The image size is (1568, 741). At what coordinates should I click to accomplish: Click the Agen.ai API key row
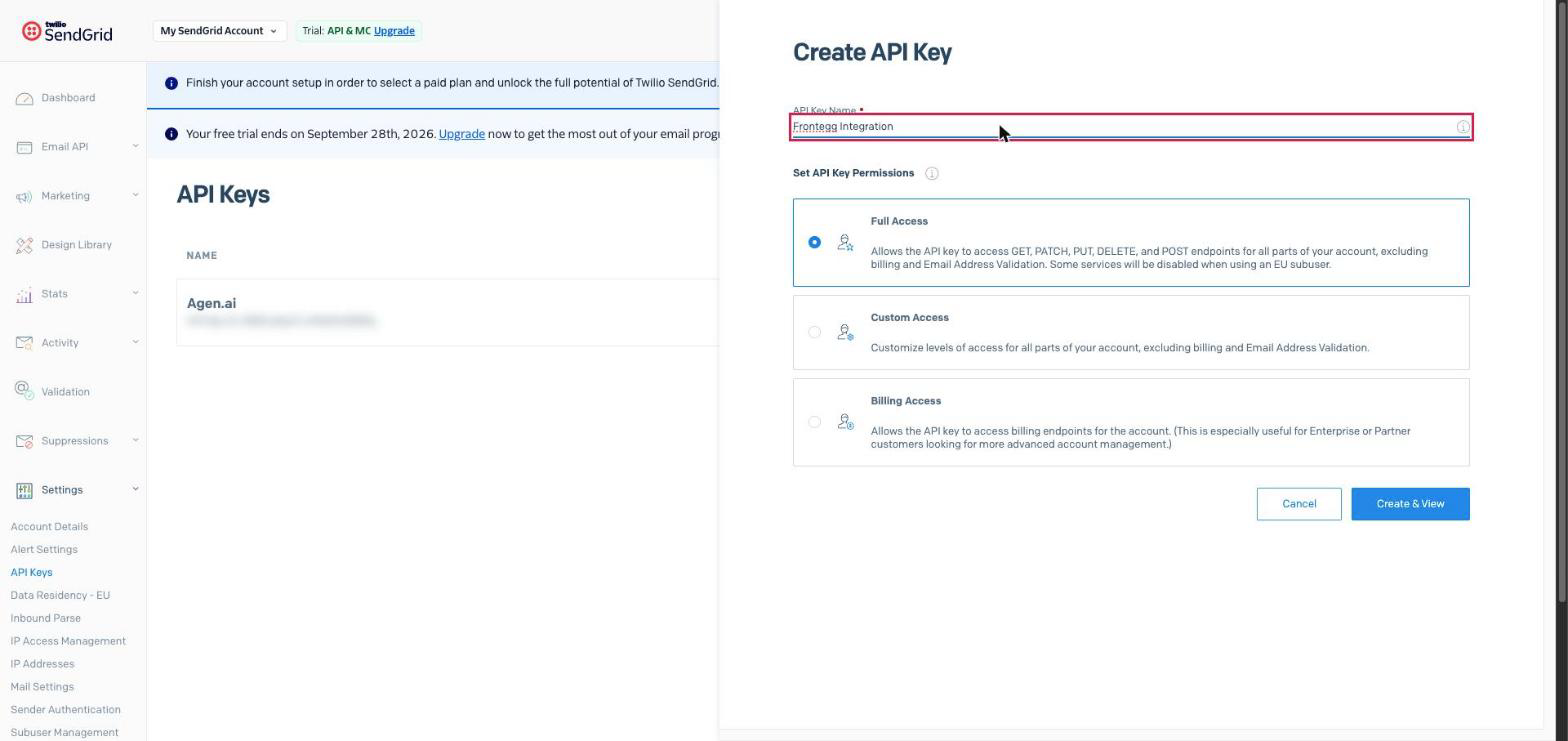point(447,312)
